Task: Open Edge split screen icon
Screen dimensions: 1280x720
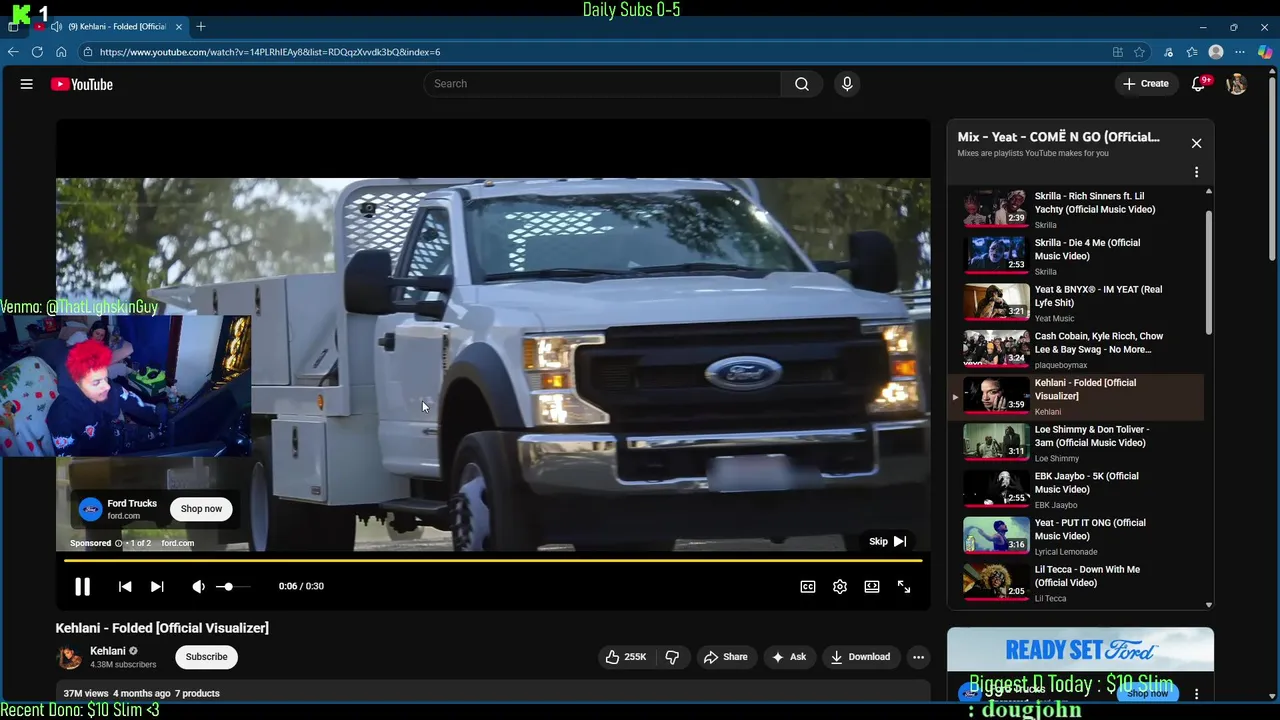Action: (1117, 52)
